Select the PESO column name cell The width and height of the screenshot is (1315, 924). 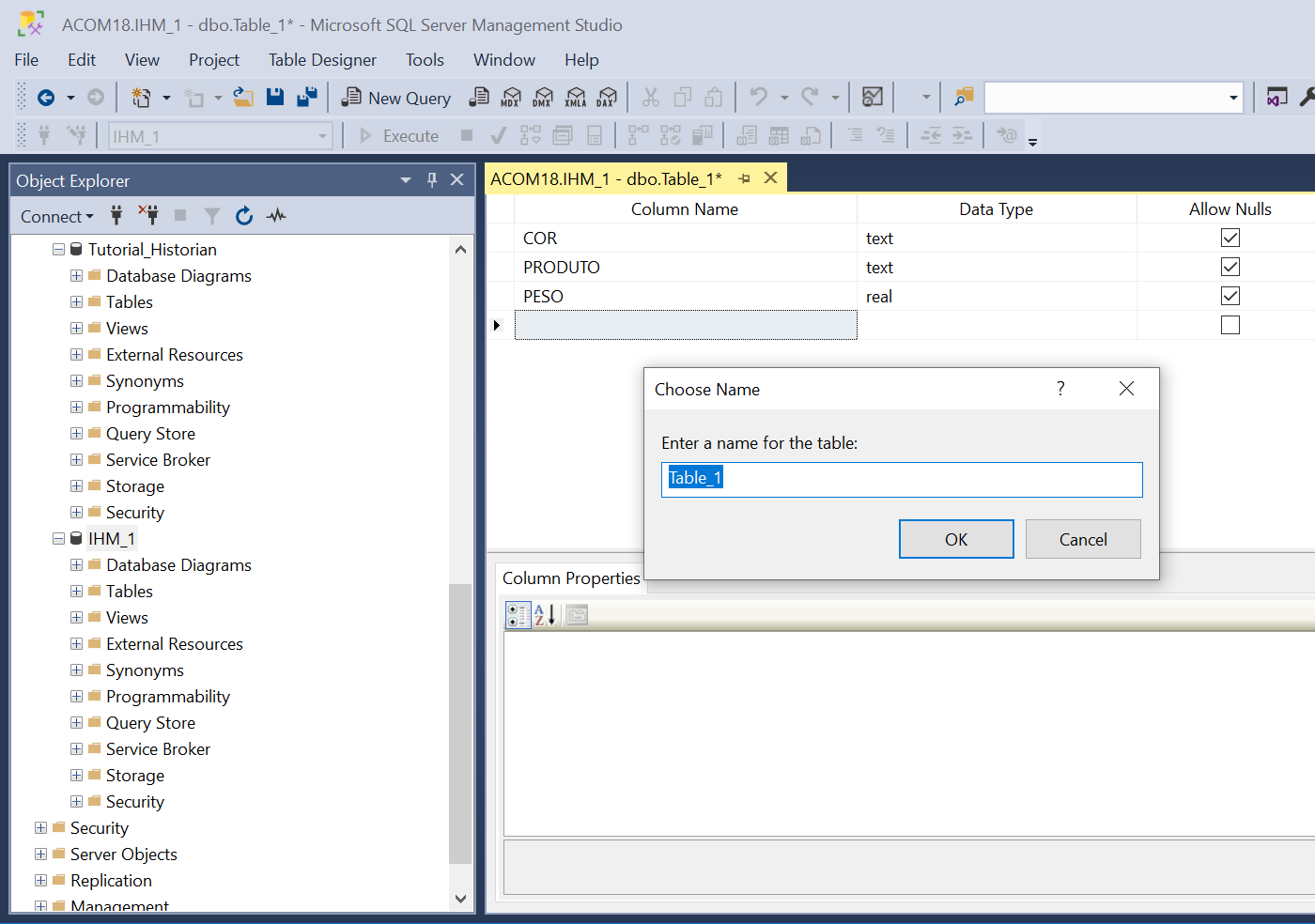click(x=686, y=296)
